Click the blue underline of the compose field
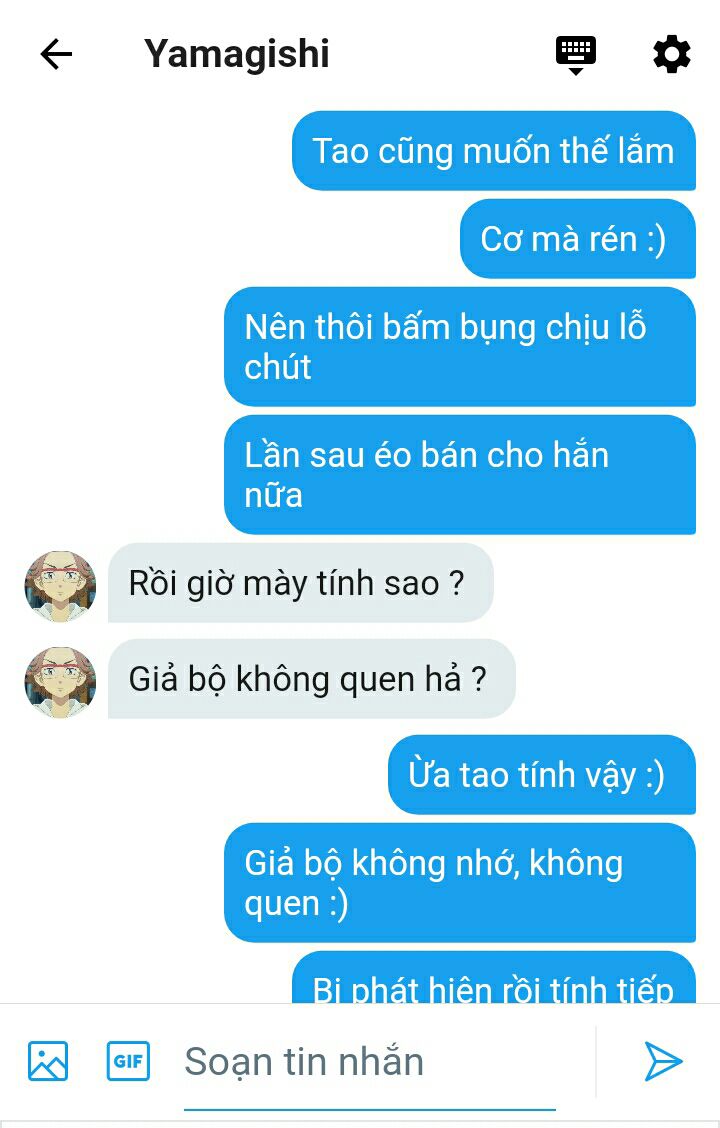720x1128 pixels. pos(369,1109)
